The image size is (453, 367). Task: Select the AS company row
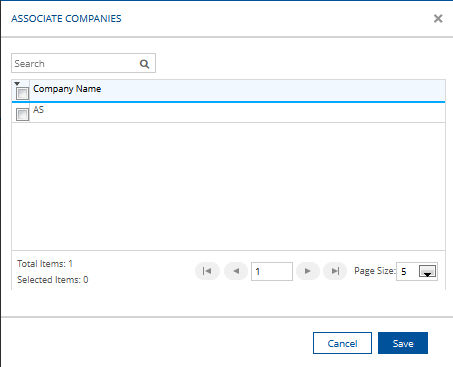pyautogui.click(x=228, y=113)
